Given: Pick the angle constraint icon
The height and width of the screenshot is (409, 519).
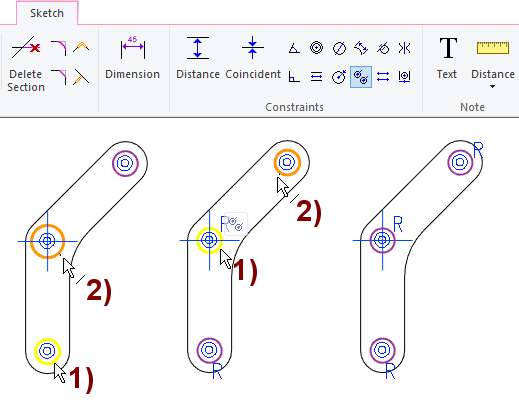Looking at the screenshot, I should click(x=294, y=48).
